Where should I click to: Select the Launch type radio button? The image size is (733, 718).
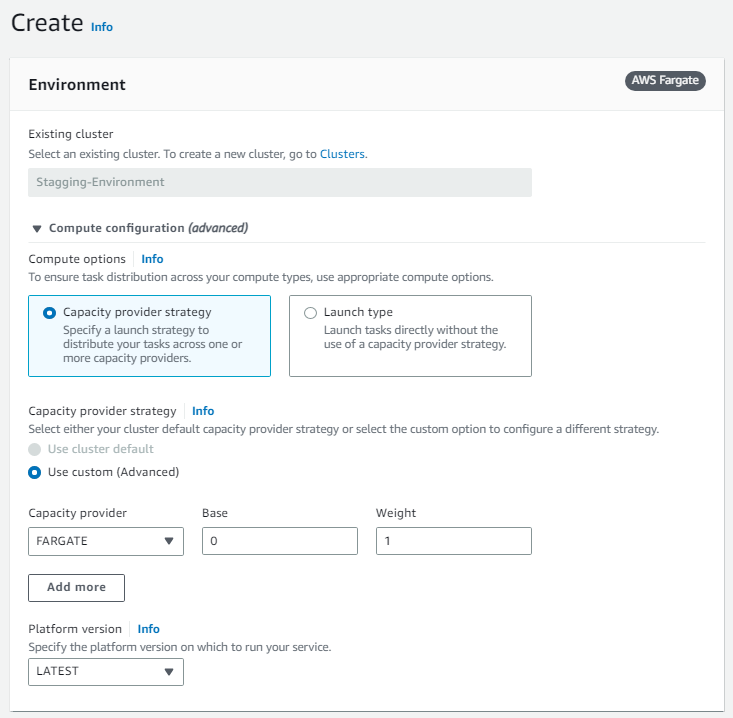click(310, 312)
